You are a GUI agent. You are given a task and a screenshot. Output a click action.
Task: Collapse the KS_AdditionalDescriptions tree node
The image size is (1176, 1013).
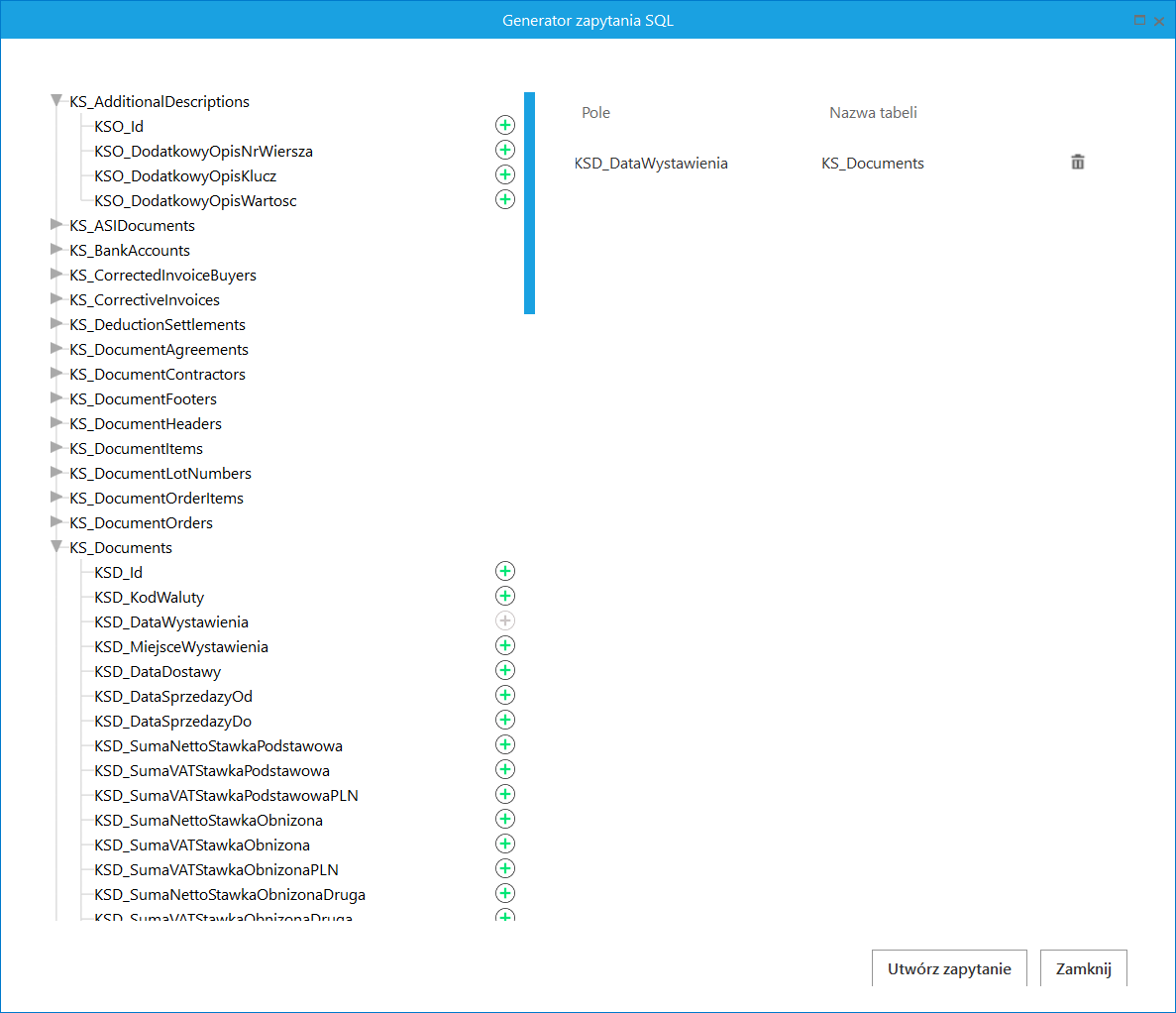tap(56, 100)
